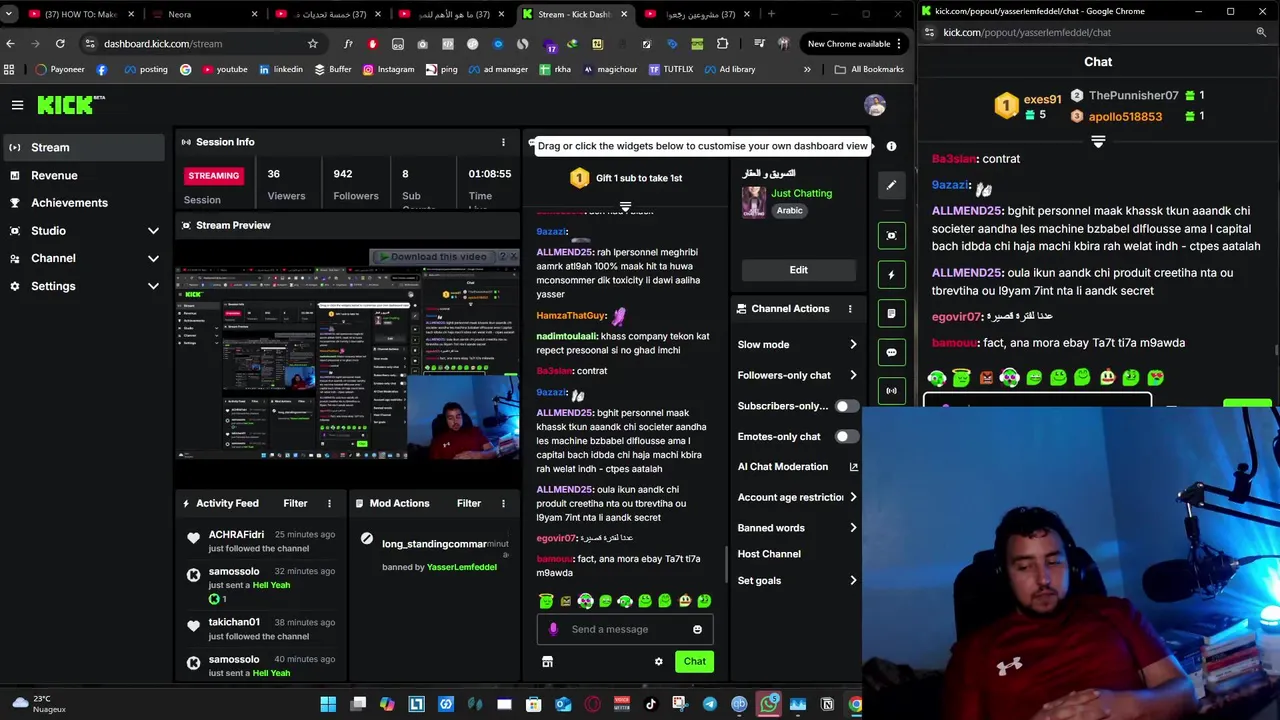The image size is (1280, 720).
Task: Switch to HOW TO: Make YouTube tab
Action: pos(81,14)
